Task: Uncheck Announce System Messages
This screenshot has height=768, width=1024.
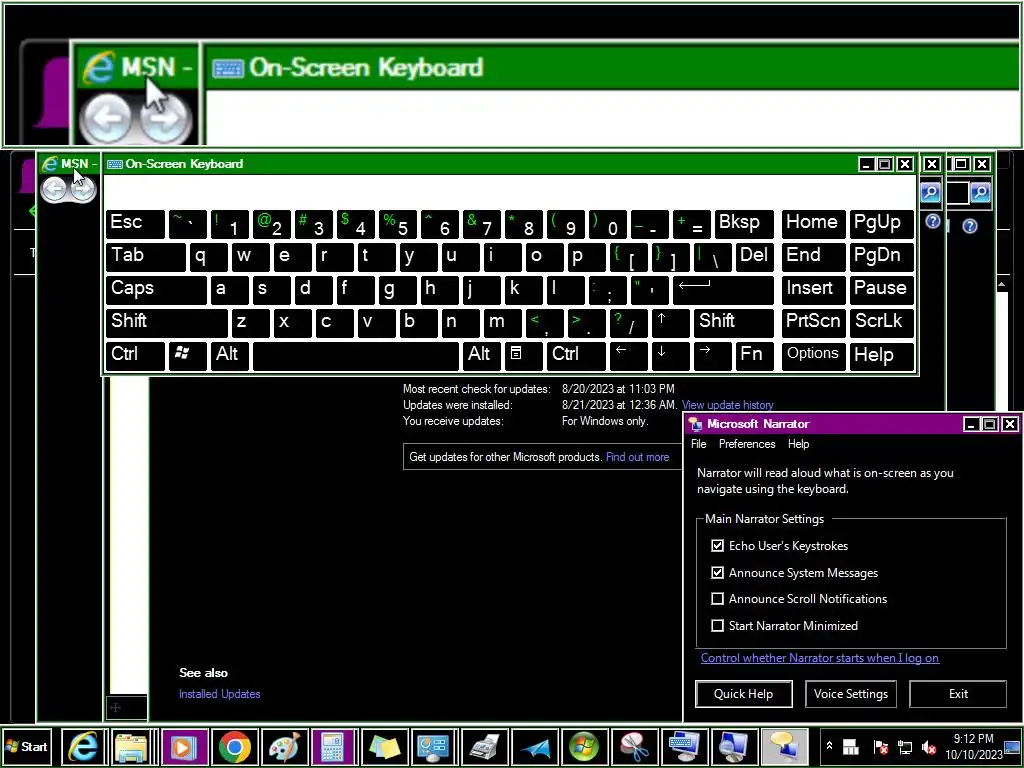Action: (718, 573)
